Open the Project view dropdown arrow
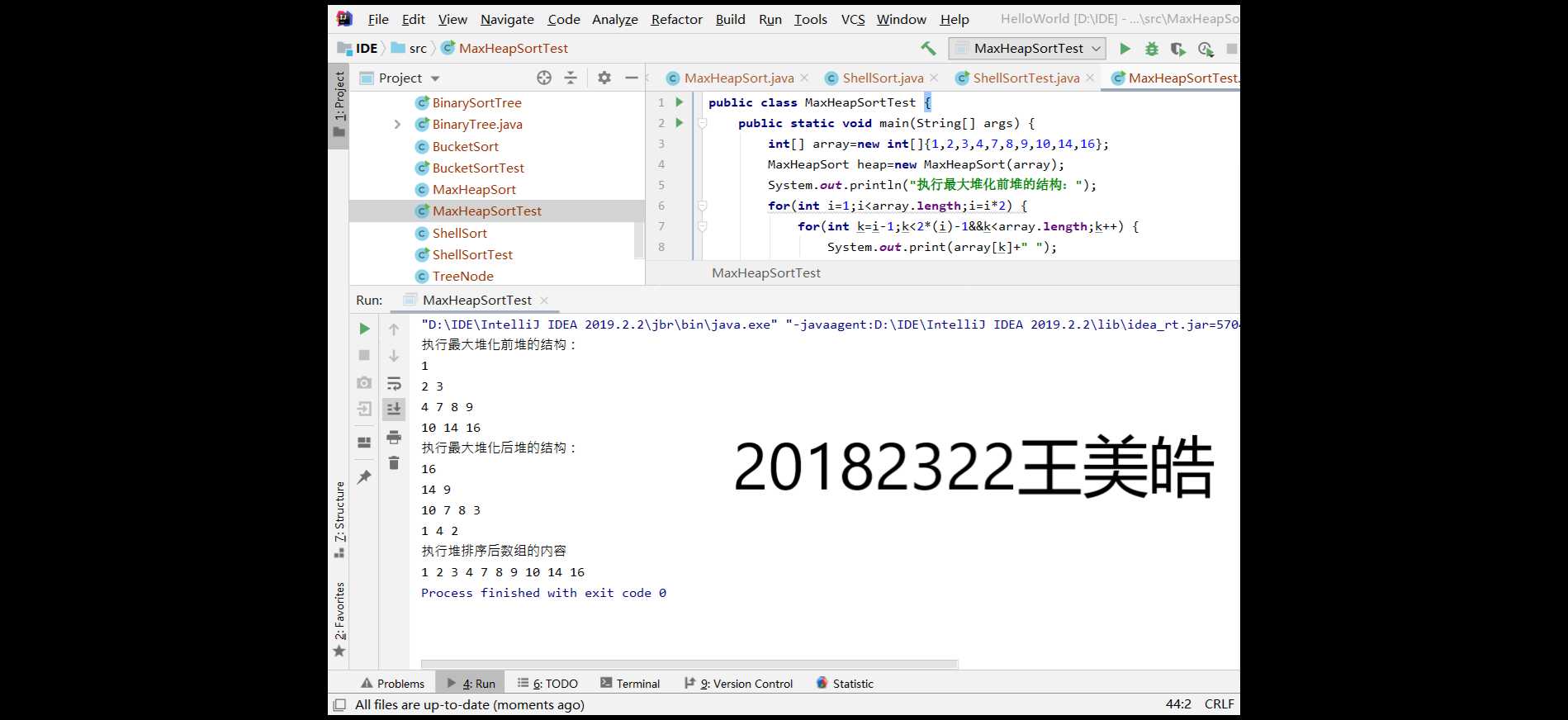 435,78
